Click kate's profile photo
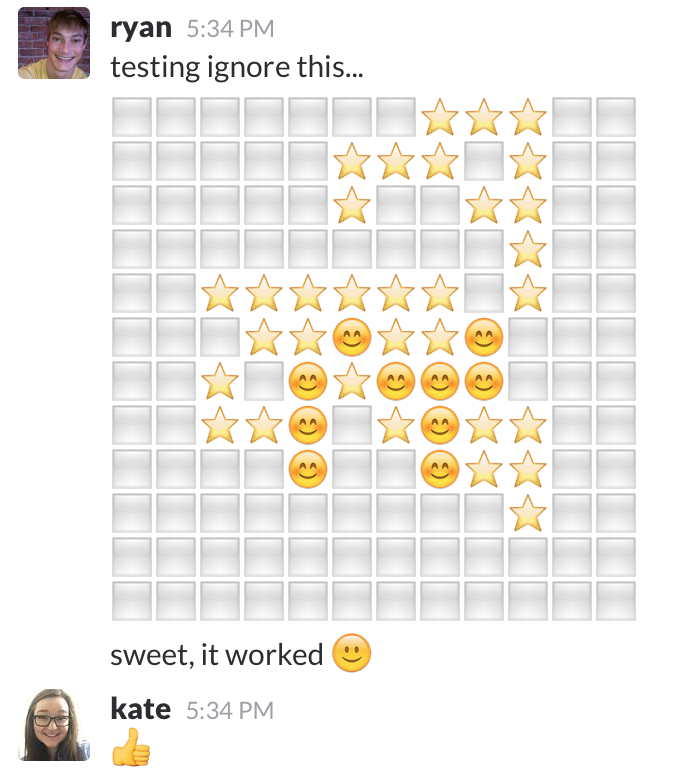This screenshot has height=780, width=686. click(54, 725)
